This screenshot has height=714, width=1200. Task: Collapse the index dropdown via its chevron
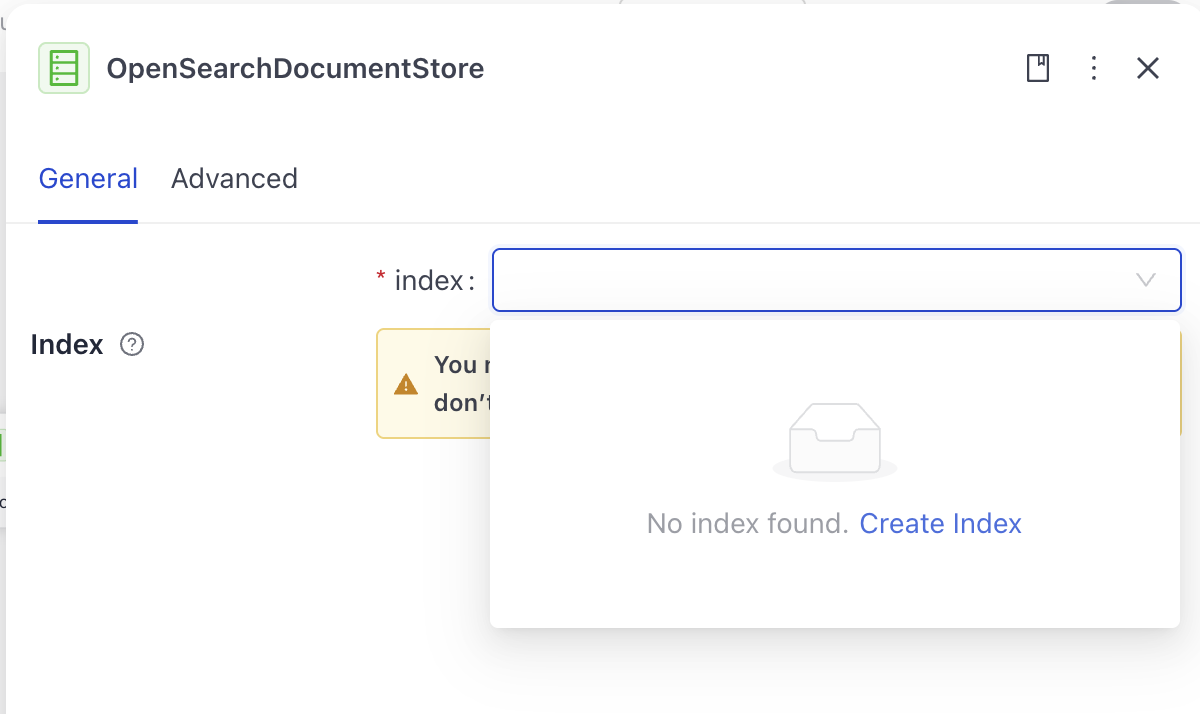click(x=1146, y=280)
